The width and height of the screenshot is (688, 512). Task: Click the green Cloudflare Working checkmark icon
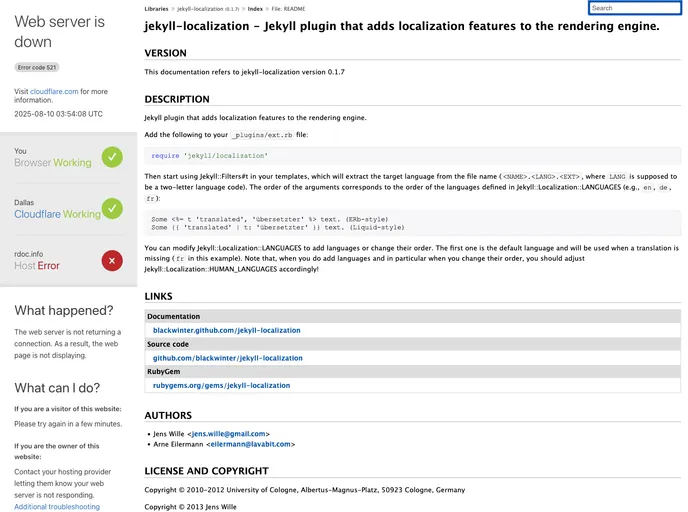112,209
